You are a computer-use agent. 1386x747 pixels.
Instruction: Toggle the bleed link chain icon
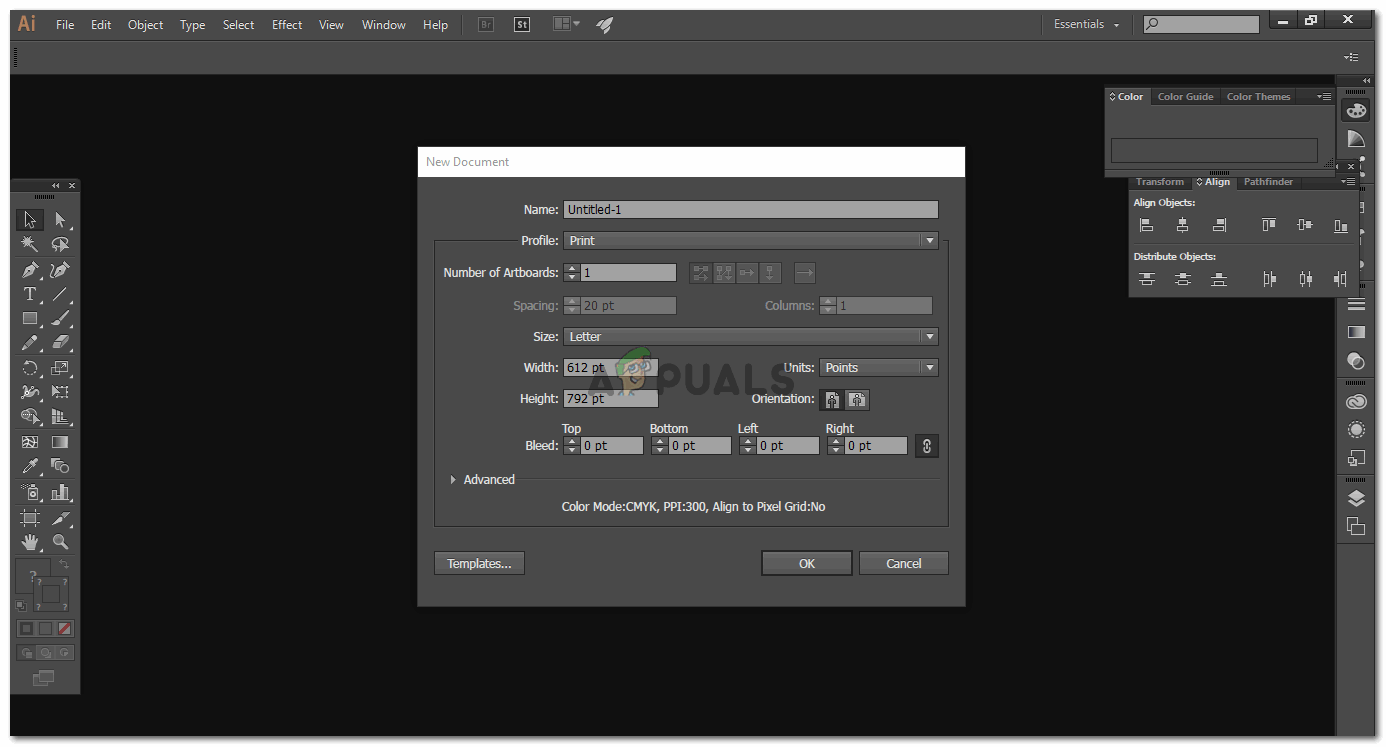click(926, 445)
